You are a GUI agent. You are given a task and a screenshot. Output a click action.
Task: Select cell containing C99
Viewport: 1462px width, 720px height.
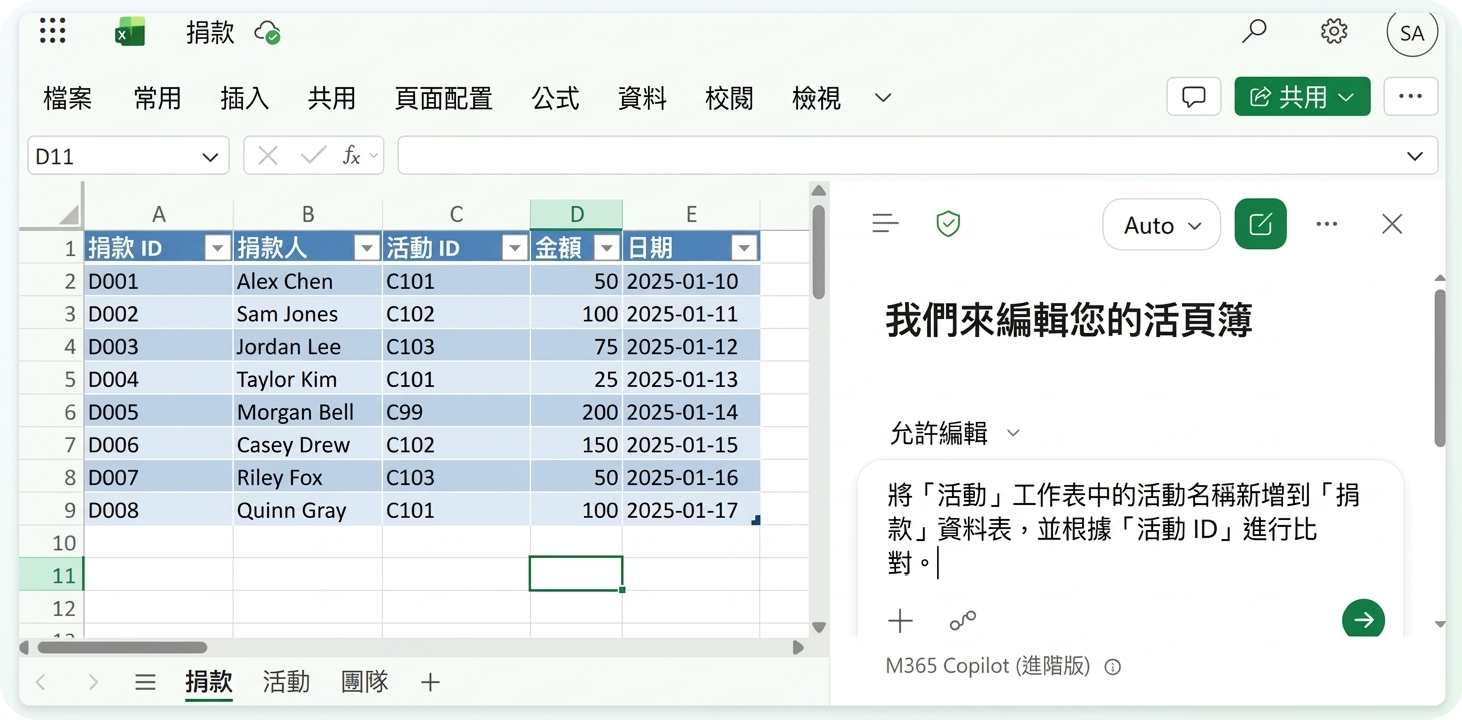456,412
